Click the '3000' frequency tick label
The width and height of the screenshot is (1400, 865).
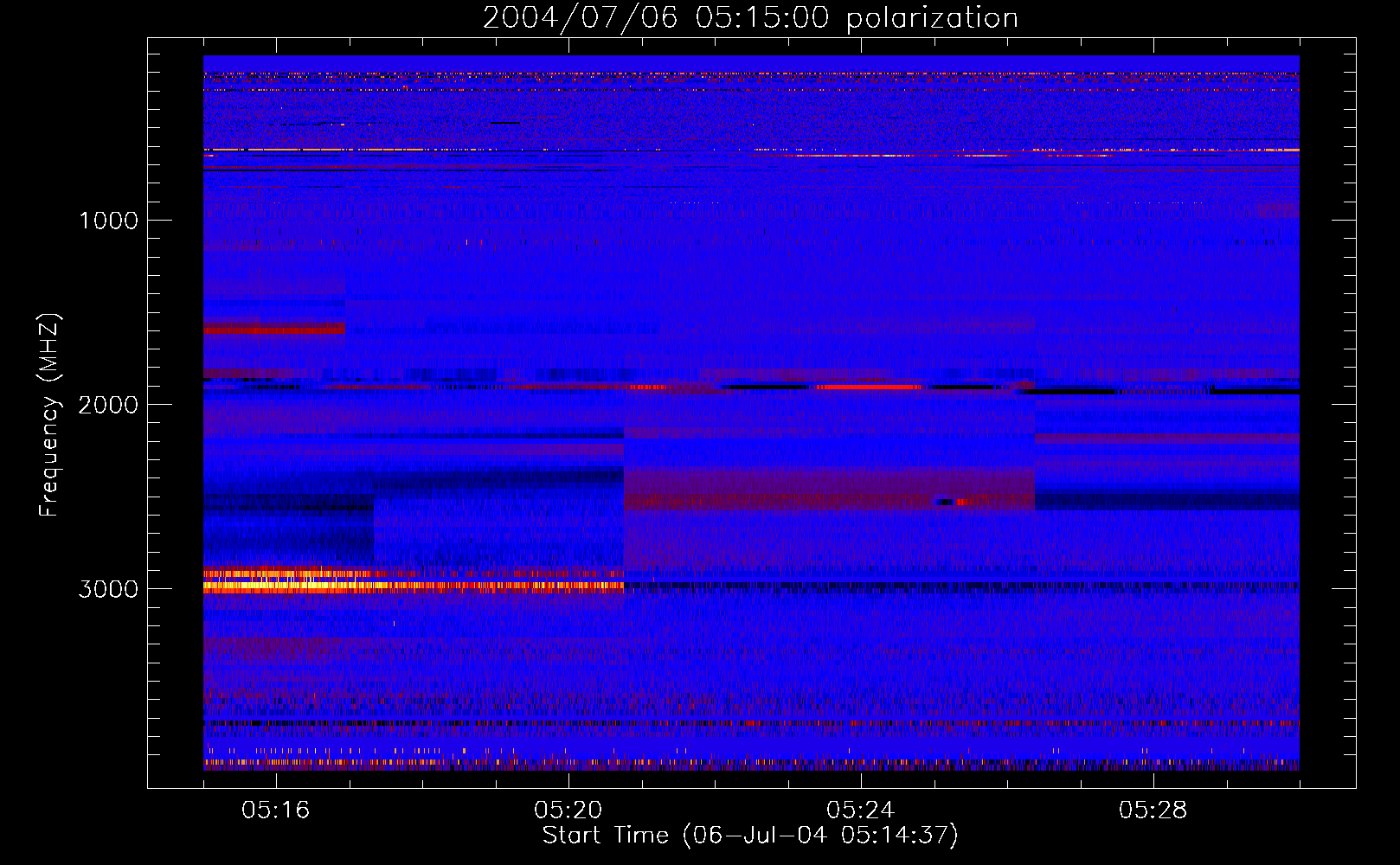108,589
